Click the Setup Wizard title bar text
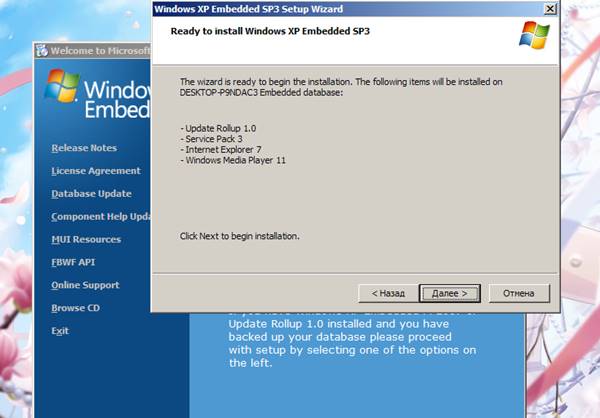The width and height of the screenshot is (600, 418). (x=249, y=9)
